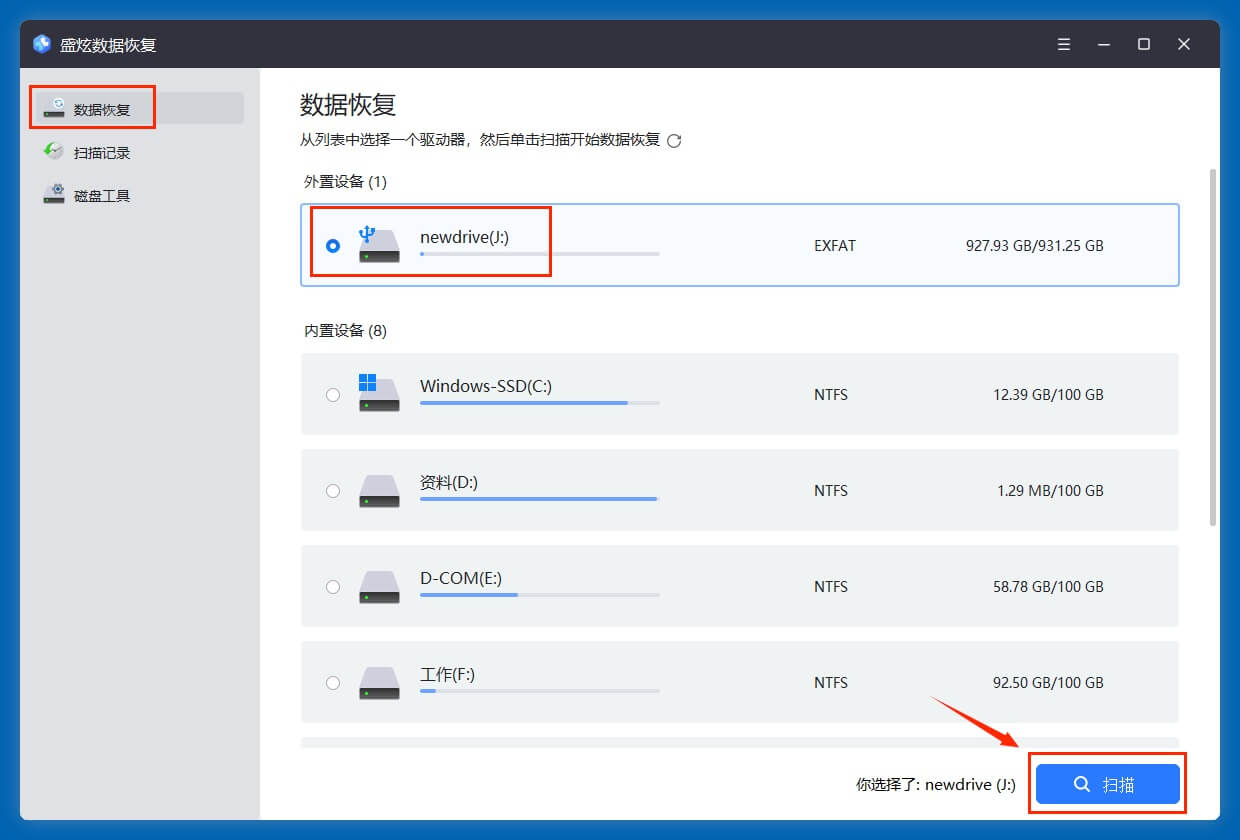This screenshot has width=1240, height=840.
Task: Click the USB drive icon of newdrive(J:)
Action: coord(378,243)
